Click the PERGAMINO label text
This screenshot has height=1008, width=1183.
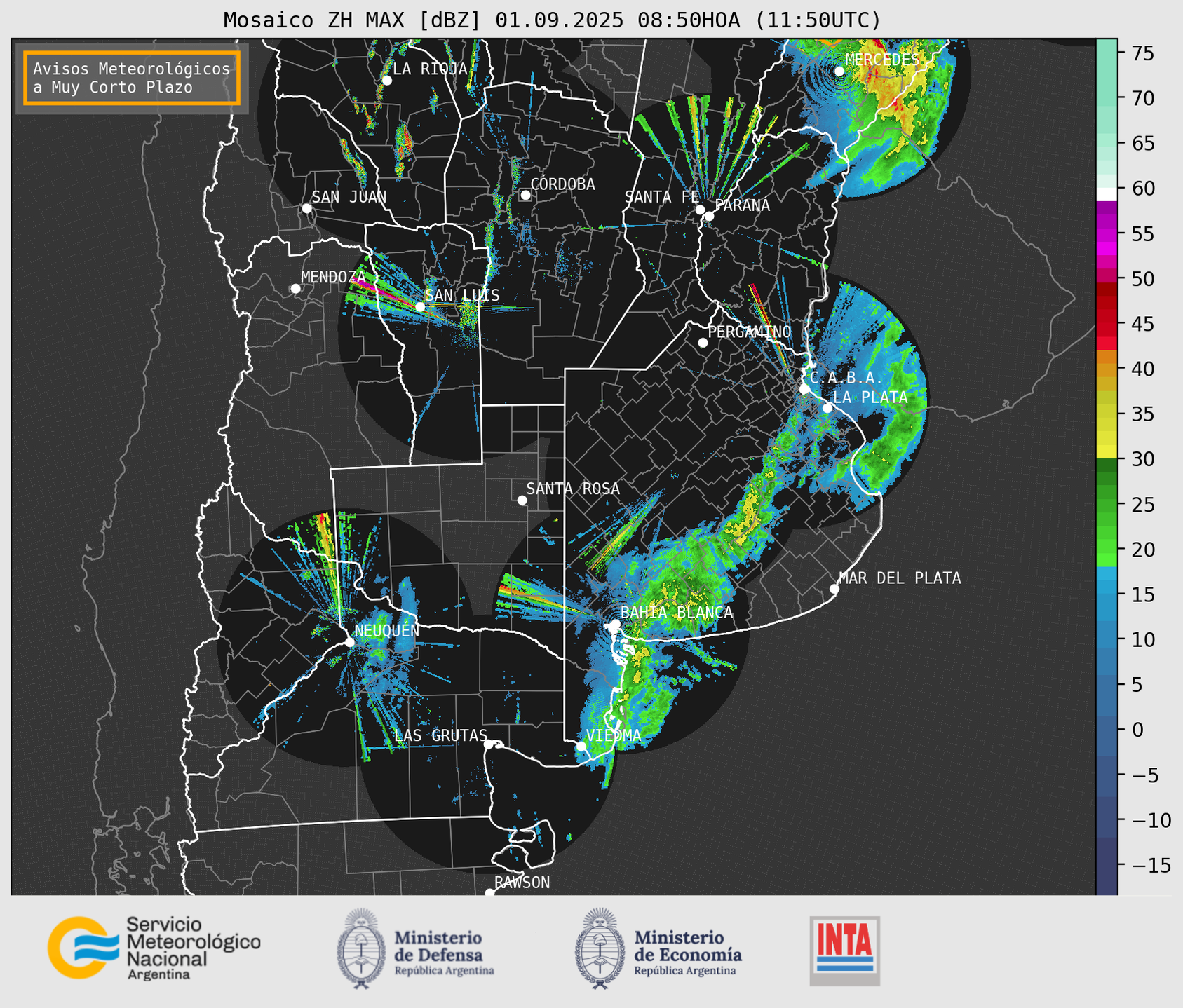pyautogui.click(x=750, y=332)
